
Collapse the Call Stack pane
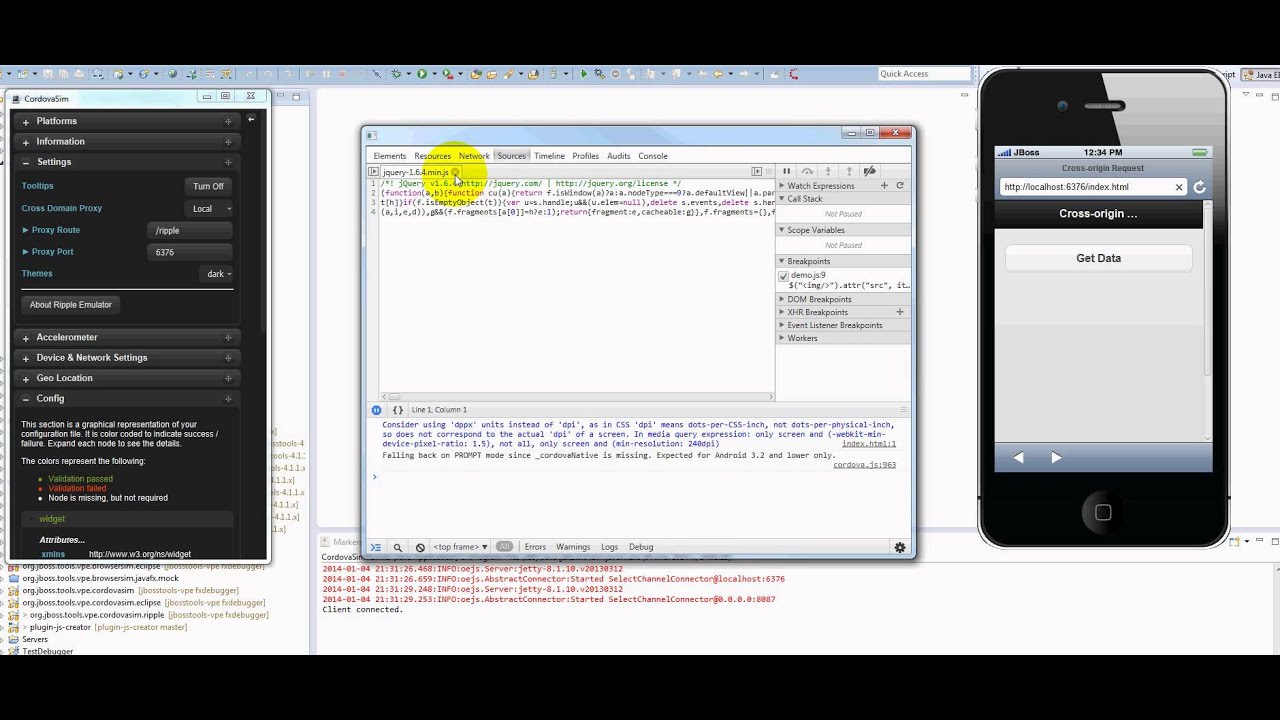click(x=843, y=199)
